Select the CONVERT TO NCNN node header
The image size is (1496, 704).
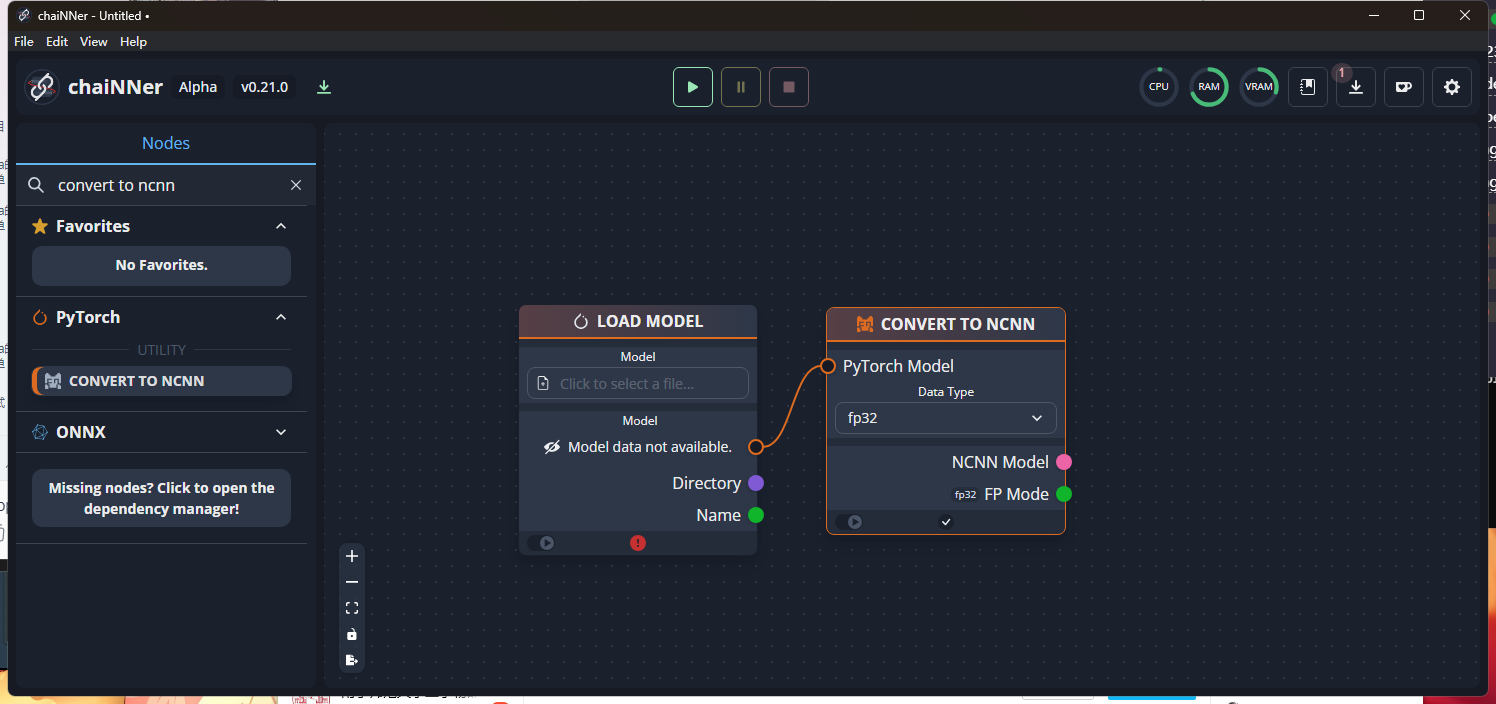[946, 324]
